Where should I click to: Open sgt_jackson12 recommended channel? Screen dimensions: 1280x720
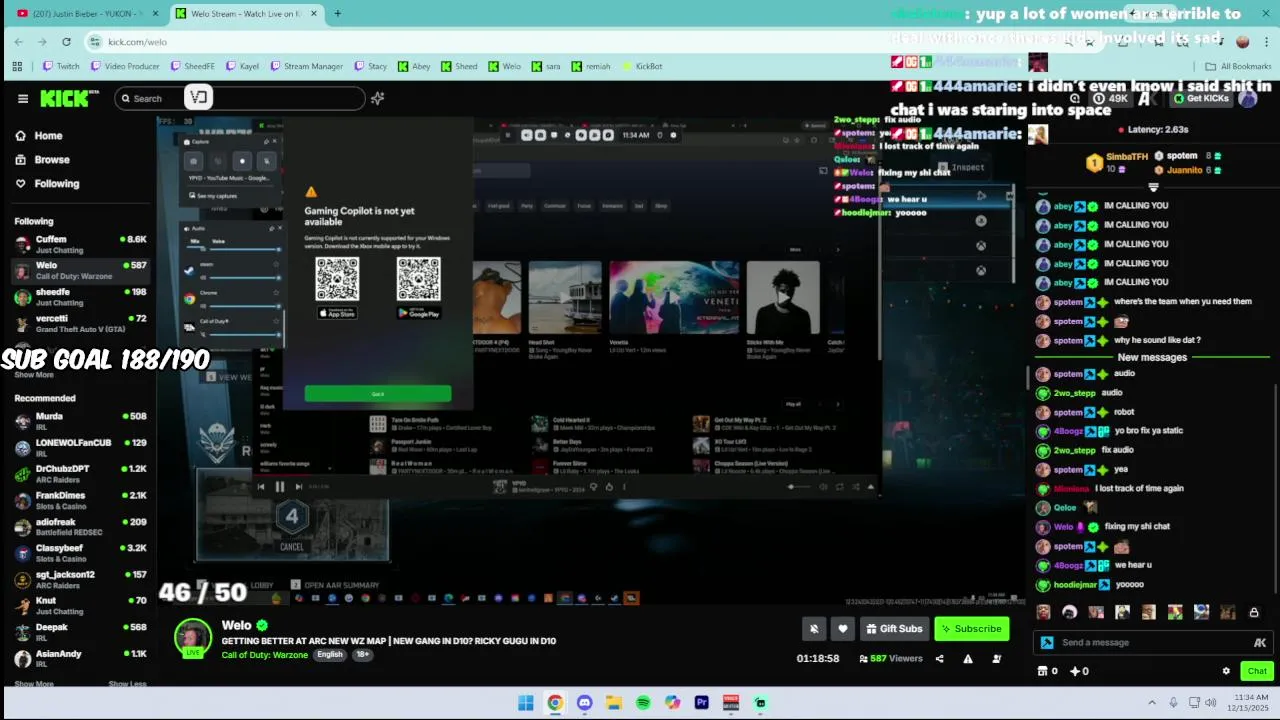[80, 579]
